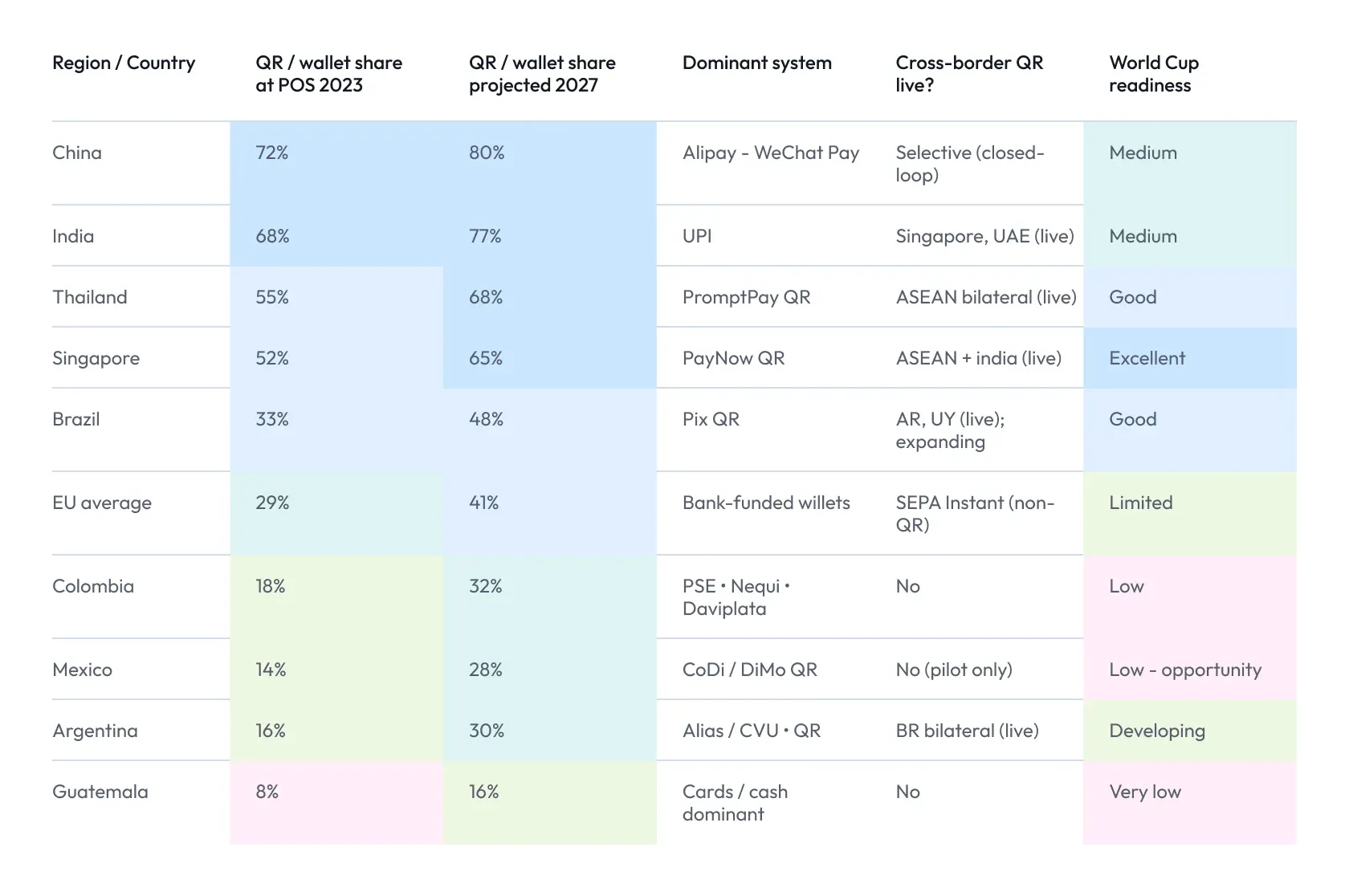Click the "PSE • Nequi • Daviplata" cell
Image resolution: width=1349 pixels, height=896 pixels.
[736, 597]
